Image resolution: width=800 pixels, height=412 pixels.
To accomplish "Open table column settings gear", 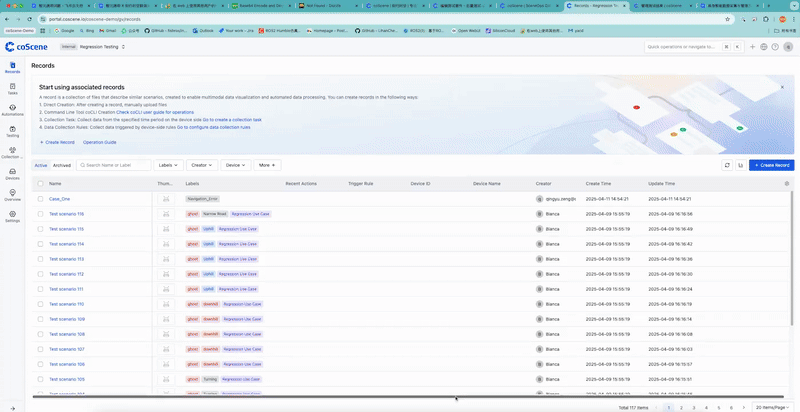I will tap(786, 184).
